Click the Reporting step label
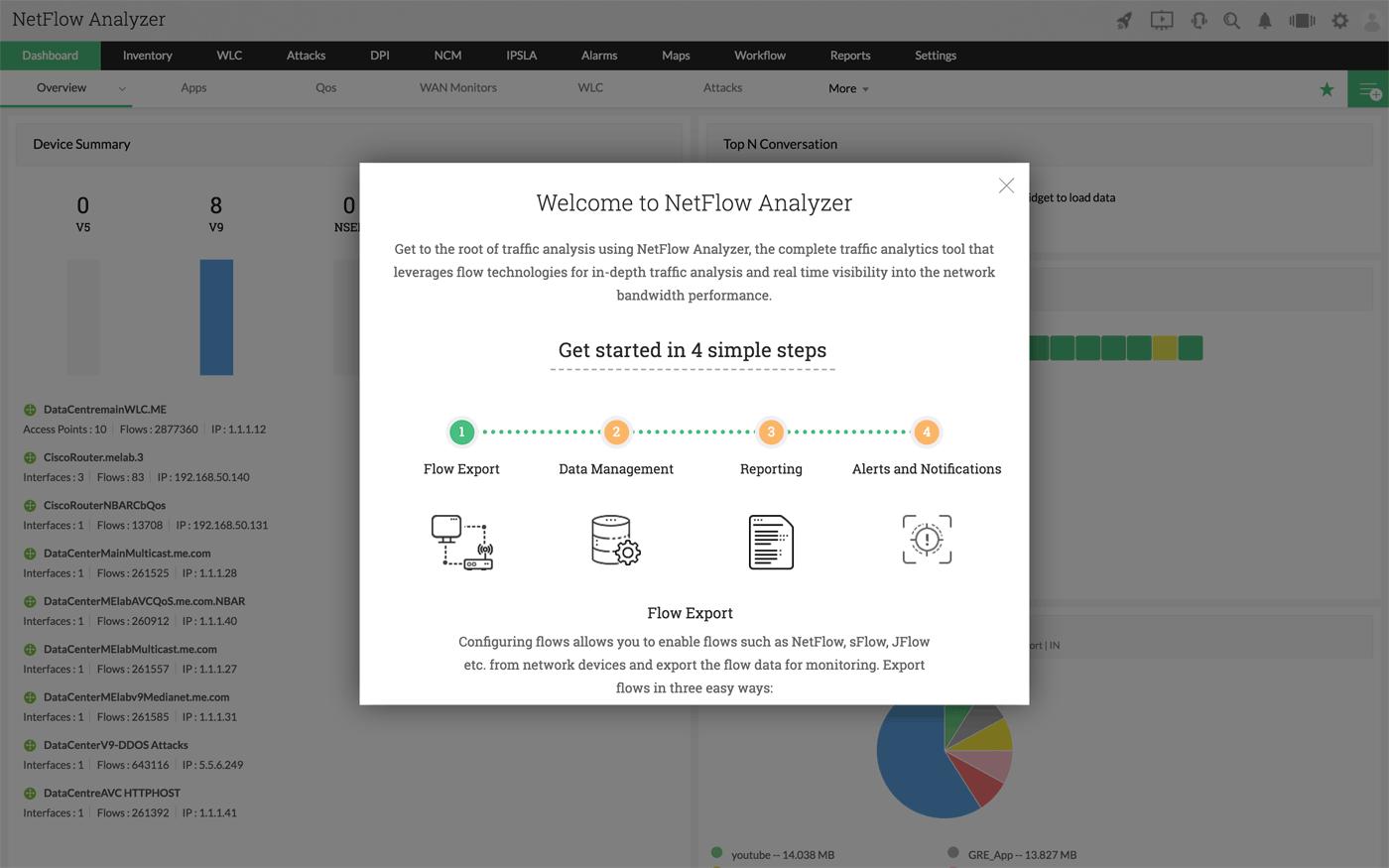This screenshot has width=1389, height=868. pos(771,469)
